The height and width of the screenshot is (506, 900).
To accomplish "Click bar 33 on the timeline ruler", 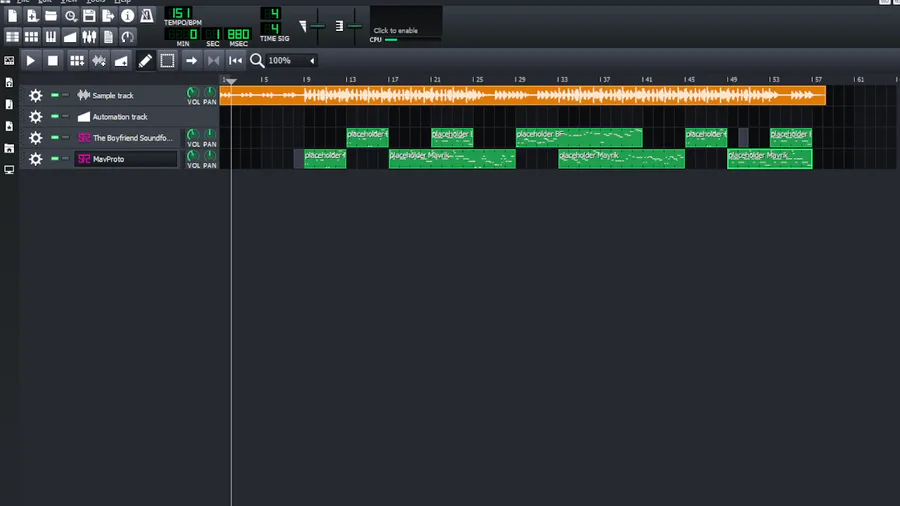I will pos(560,79).
